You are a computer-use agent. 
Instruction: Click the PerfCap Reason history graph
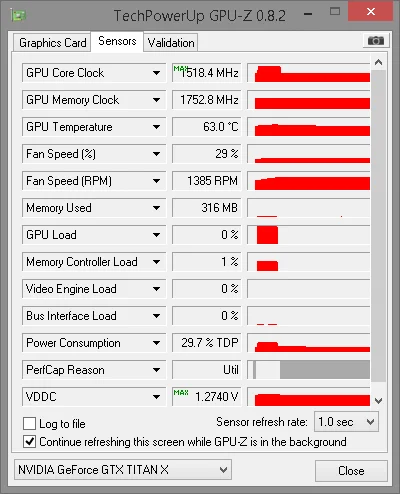click(x=309, y=370)
